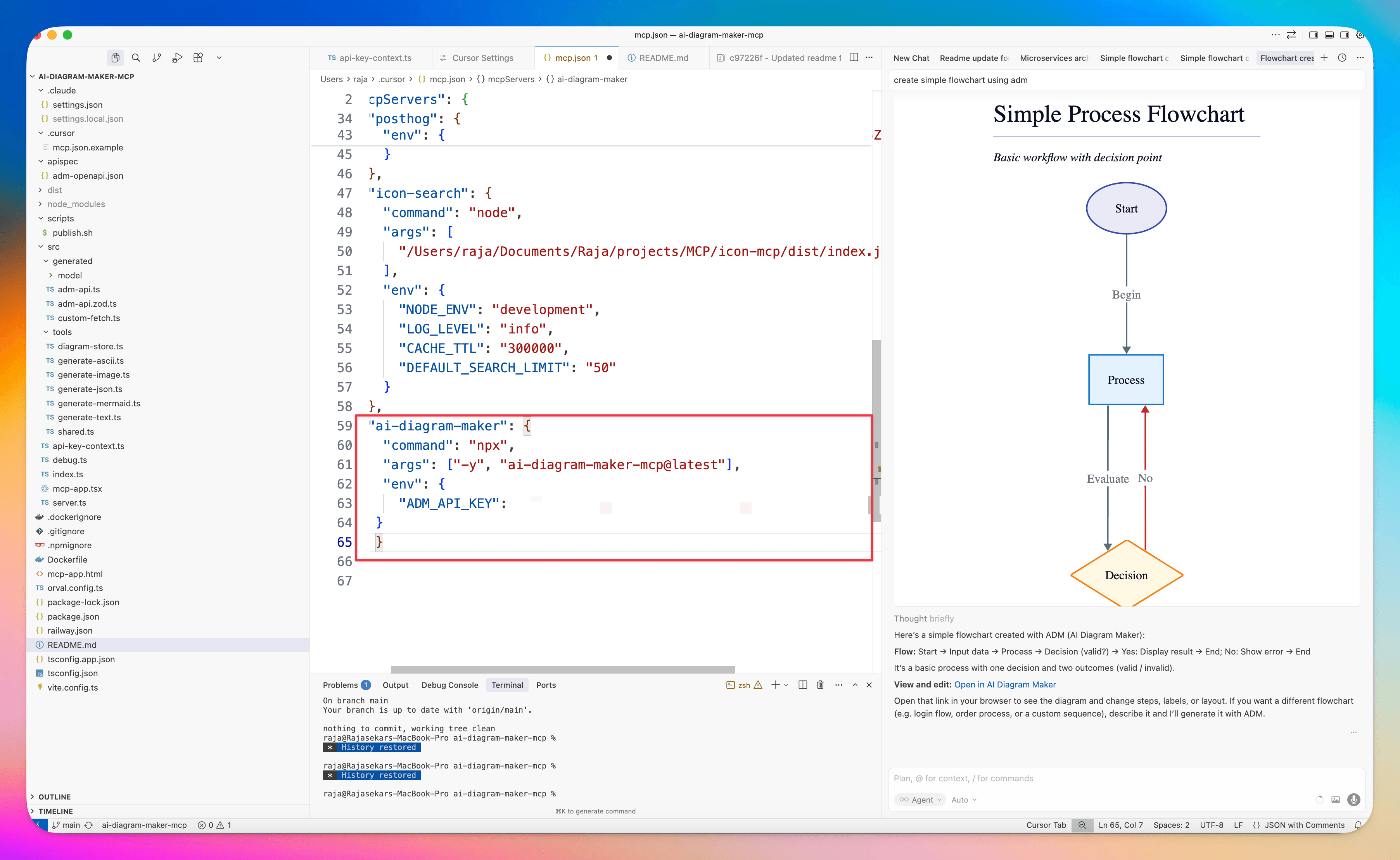Collapse the src folder
1400x860 pixels.
[x=53, y=246]
